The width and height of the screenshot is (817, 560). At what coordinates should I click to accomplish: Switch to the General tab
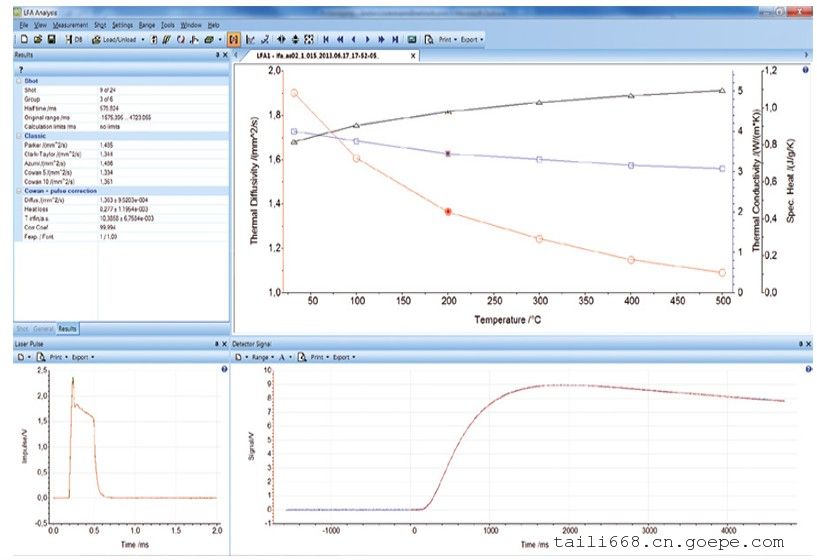pyautogui.click(x=43, y=328)
